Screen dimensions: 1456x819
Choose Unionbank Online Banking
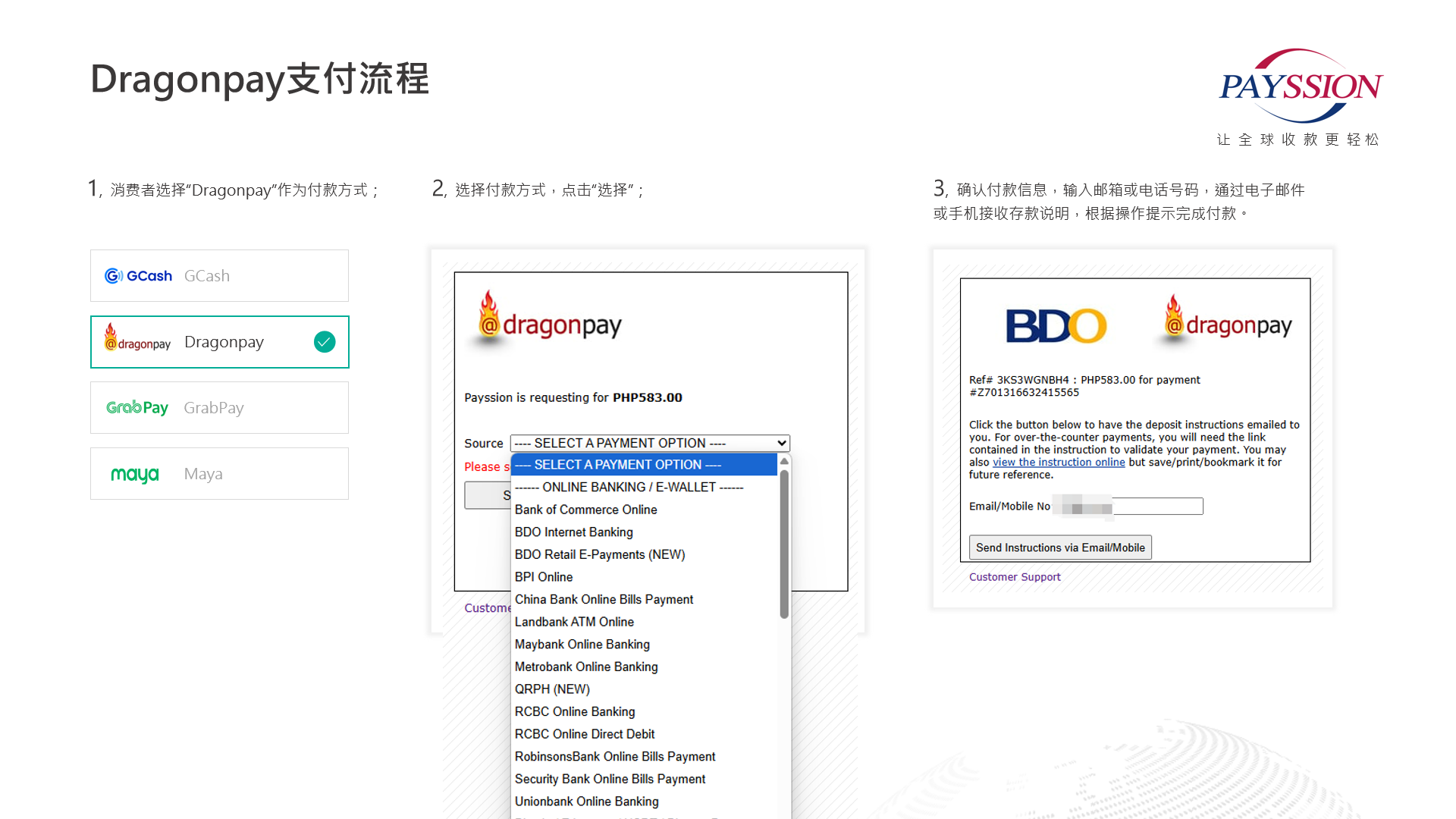[645, 802]
